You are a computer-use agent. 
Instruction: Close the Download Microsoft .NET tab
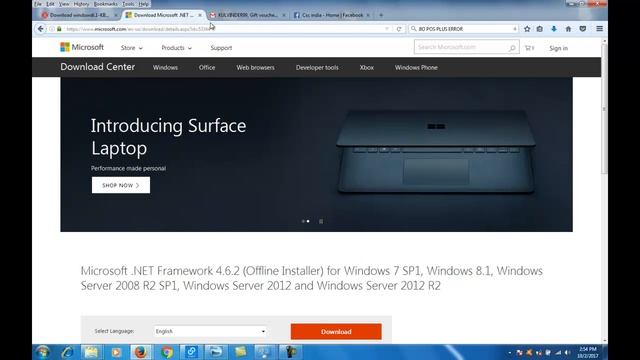click(200, 15)
